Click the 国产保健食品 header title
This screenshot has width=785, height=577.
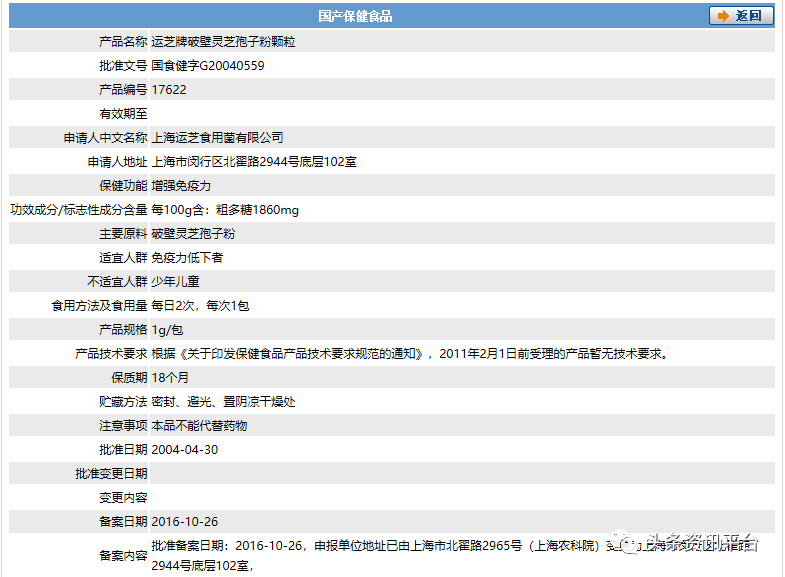pyautogui.click(x=355, y=16)
